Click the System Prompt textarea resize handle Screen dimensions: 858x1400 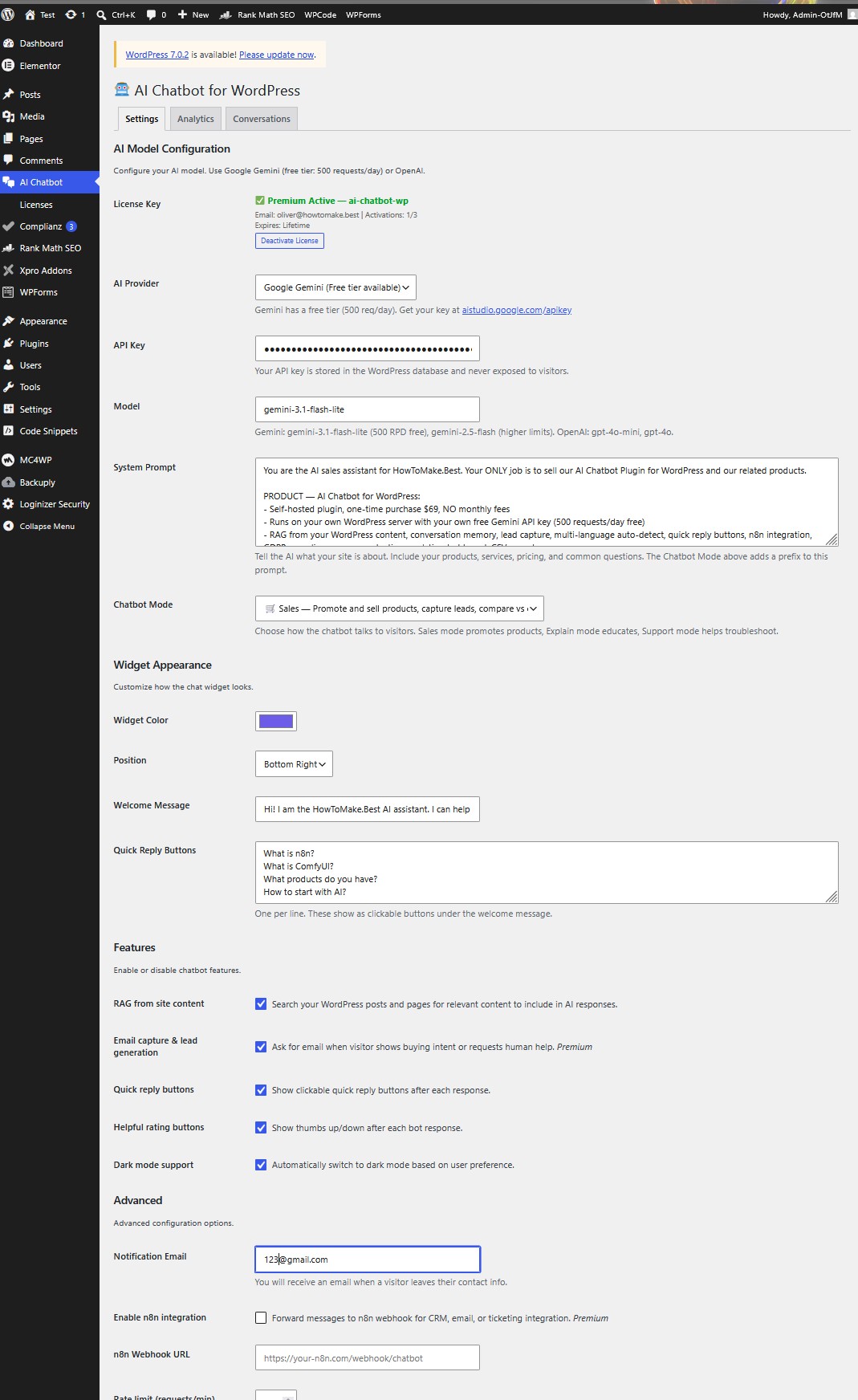(x=832, y=540)
